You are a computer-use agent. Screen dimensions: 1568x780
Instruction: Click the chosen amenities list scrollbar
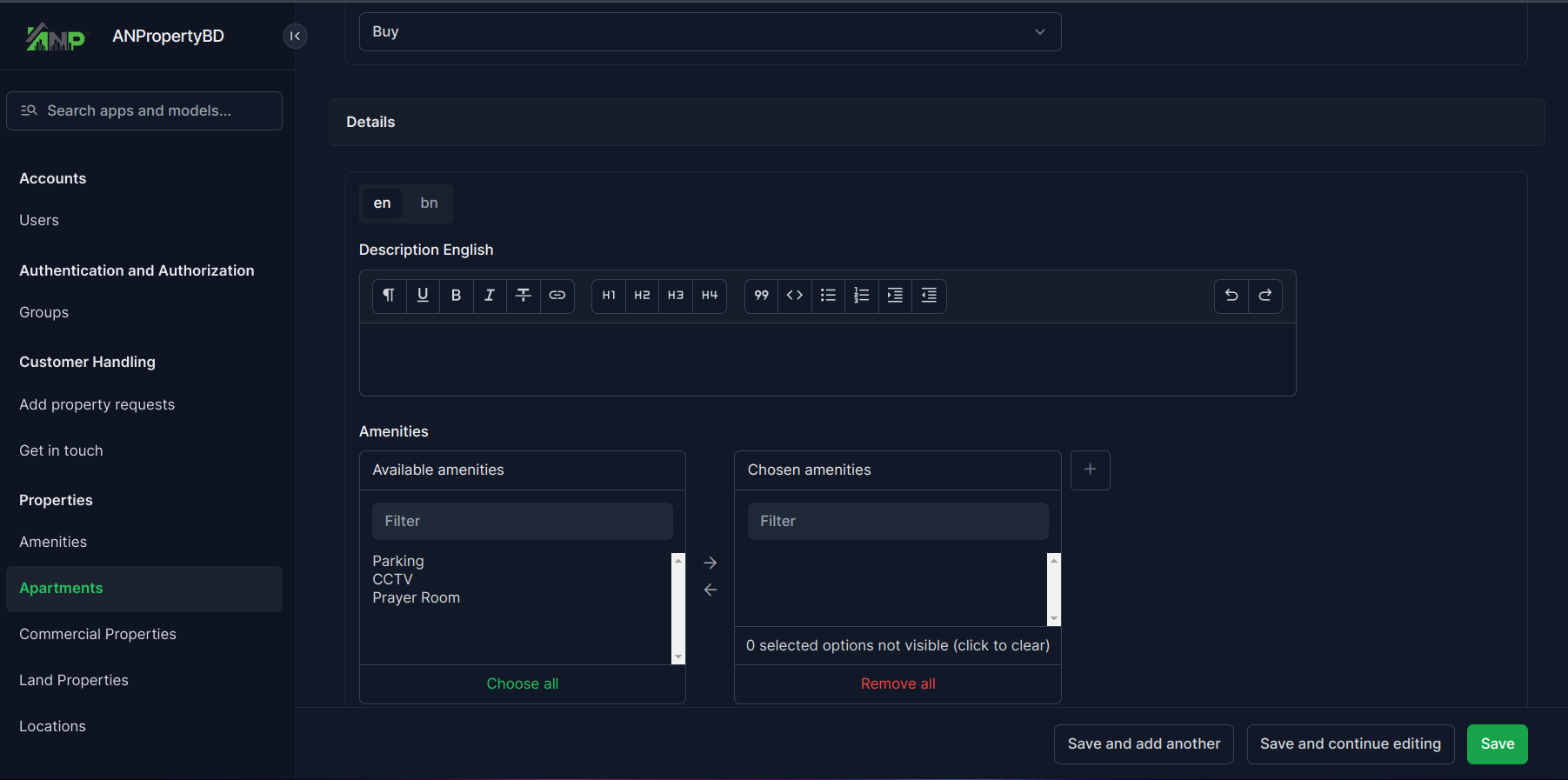[1054, 590]
